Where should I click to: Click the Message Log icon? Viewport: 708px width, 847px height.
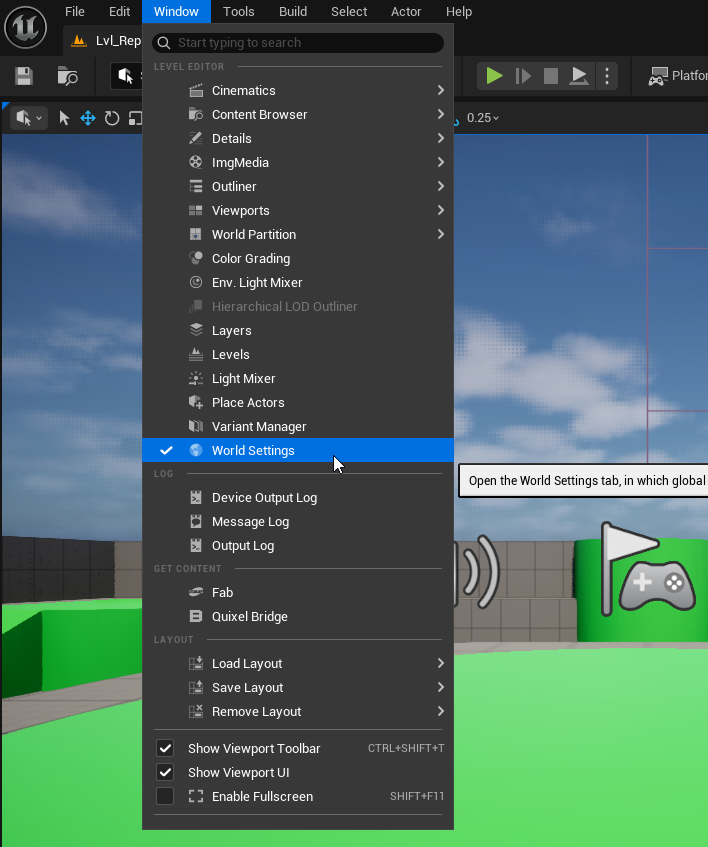(x=195, y=521)
